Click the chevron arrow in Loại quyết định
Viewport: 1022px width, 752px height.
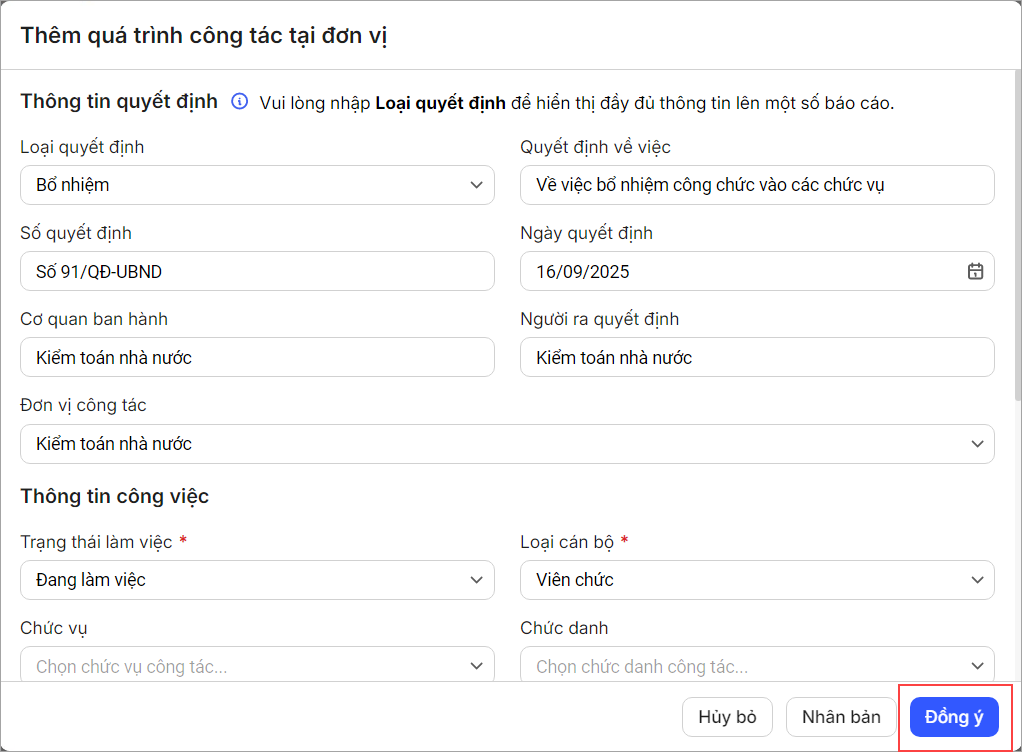click(475, 185)
